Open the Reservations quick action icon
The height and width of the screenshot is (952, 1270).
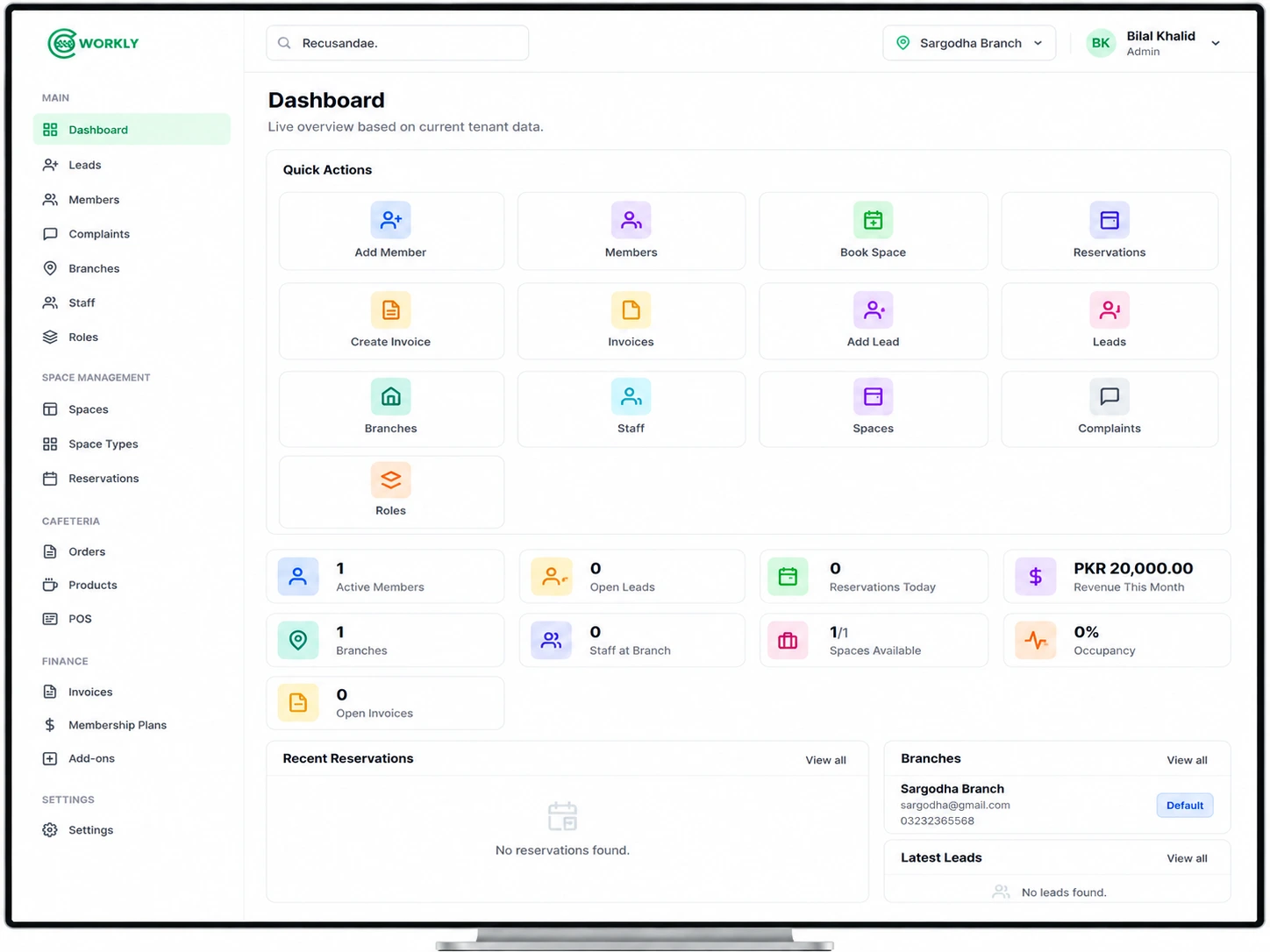click(x=1109, y=220)
